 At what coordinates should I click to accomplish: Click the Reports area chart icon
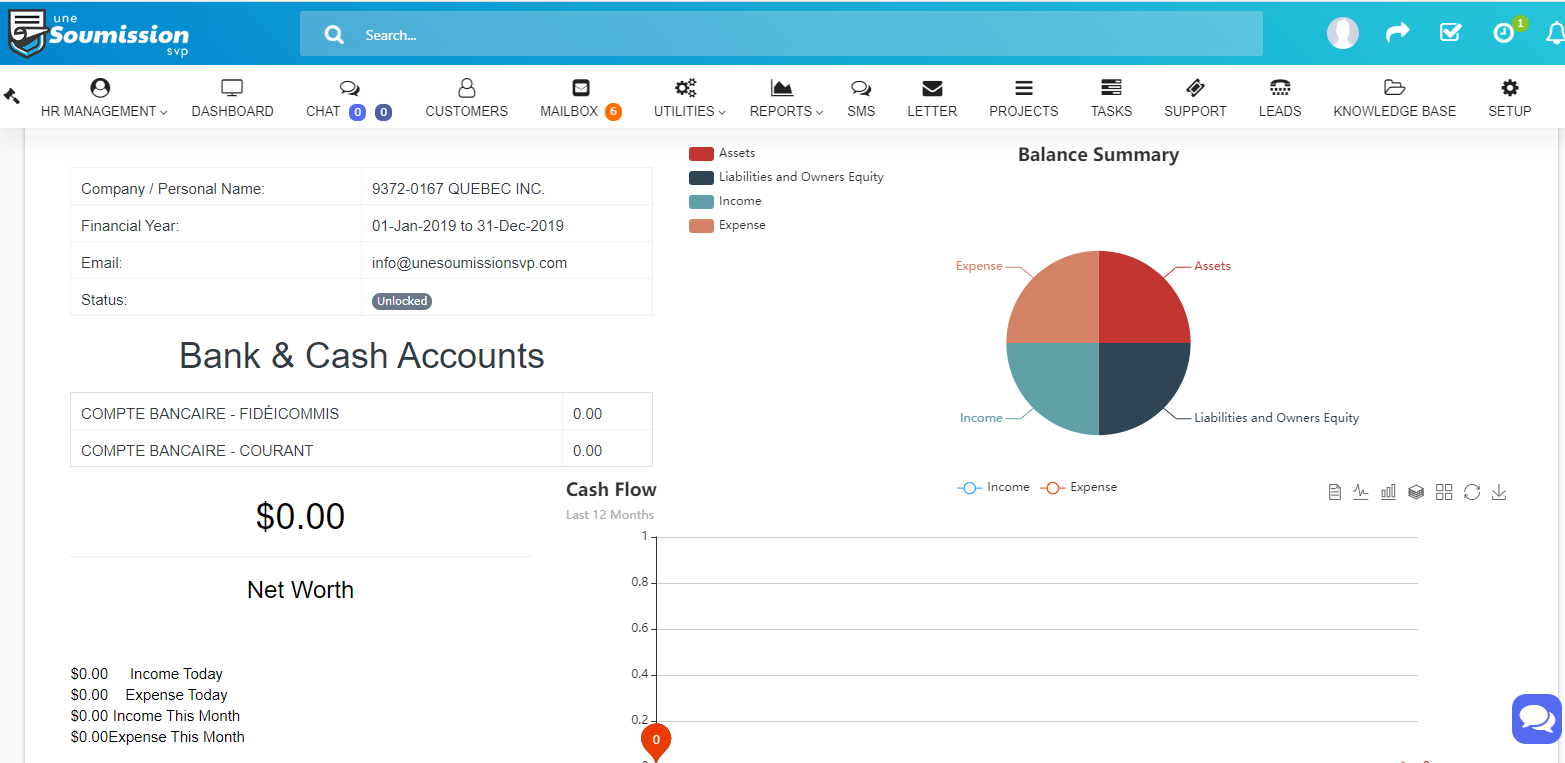pyautogui.click(x=782, y=88)
